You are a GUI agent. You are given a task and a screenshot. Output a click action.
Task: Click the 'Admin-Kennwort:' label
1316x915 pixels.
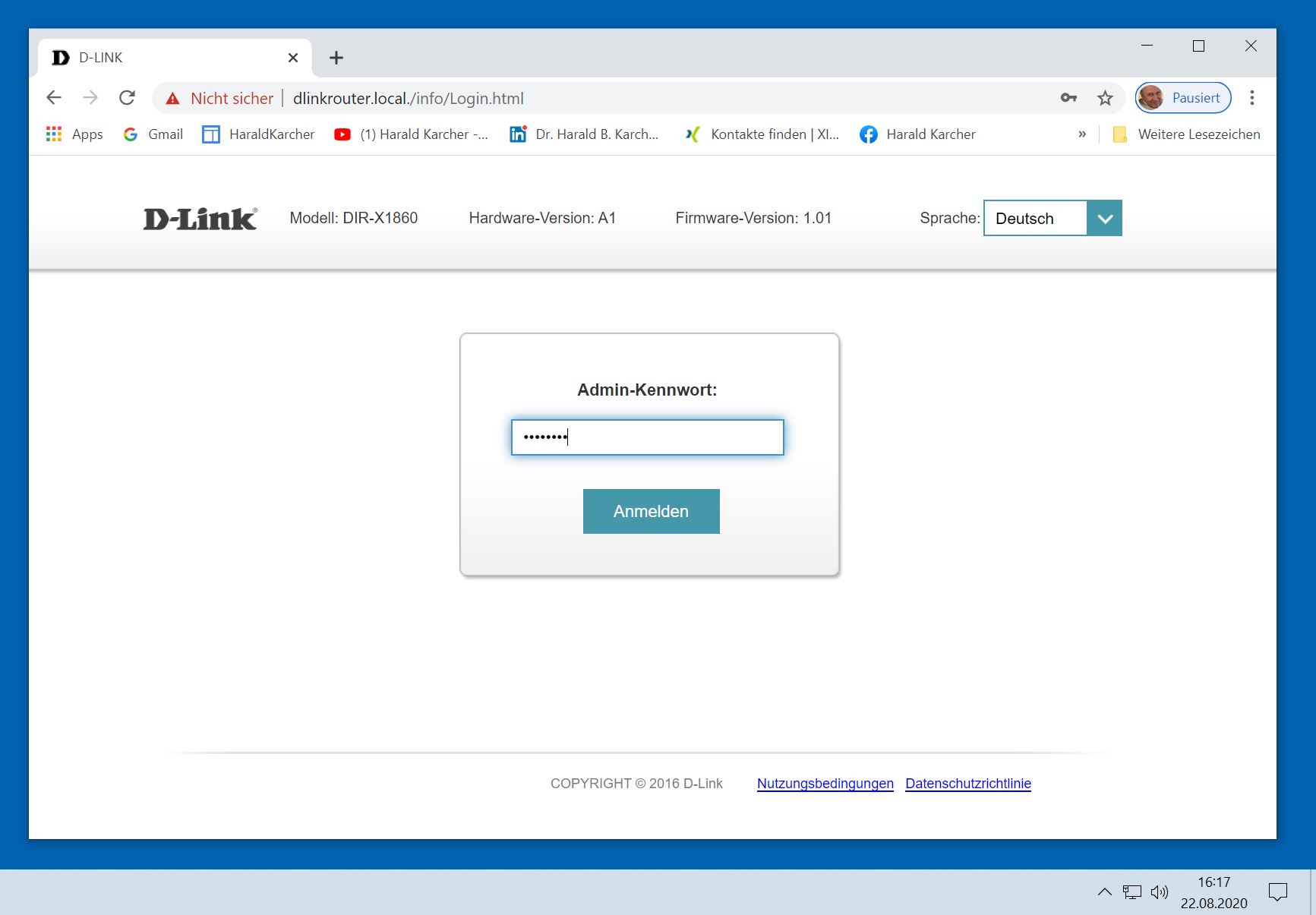pos(647,390)
